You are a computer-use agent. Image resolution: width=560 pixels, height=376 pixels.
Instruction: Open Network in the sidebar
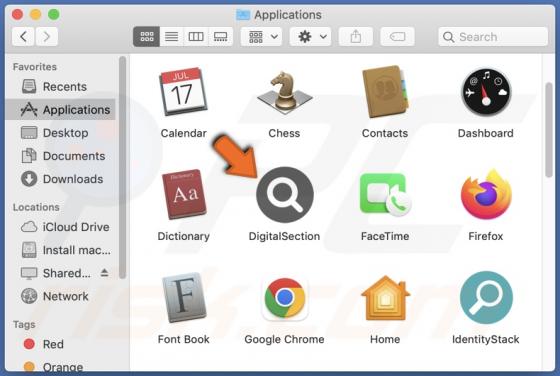click(x=60, y=296)
